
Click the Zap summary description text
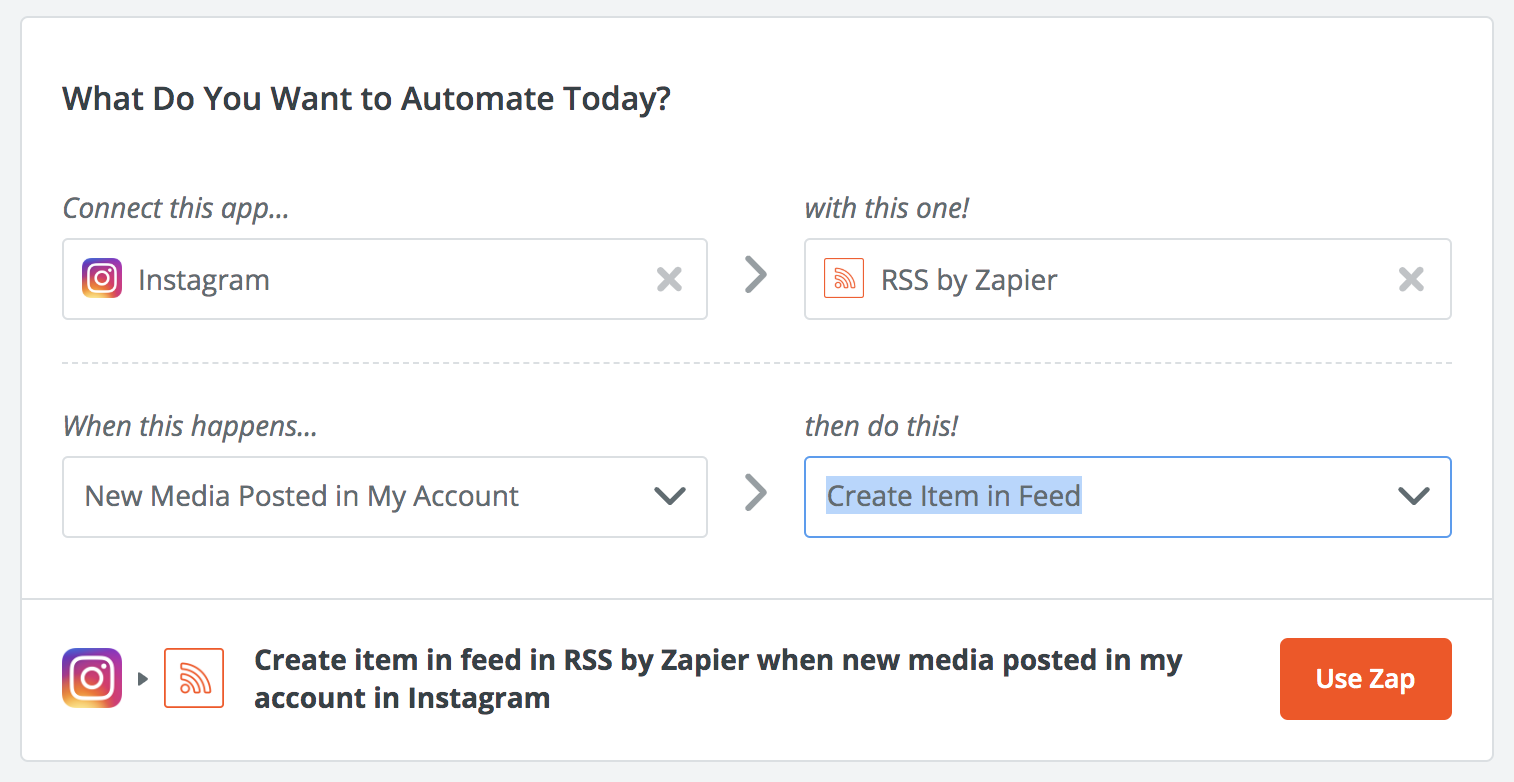(718, 678)
